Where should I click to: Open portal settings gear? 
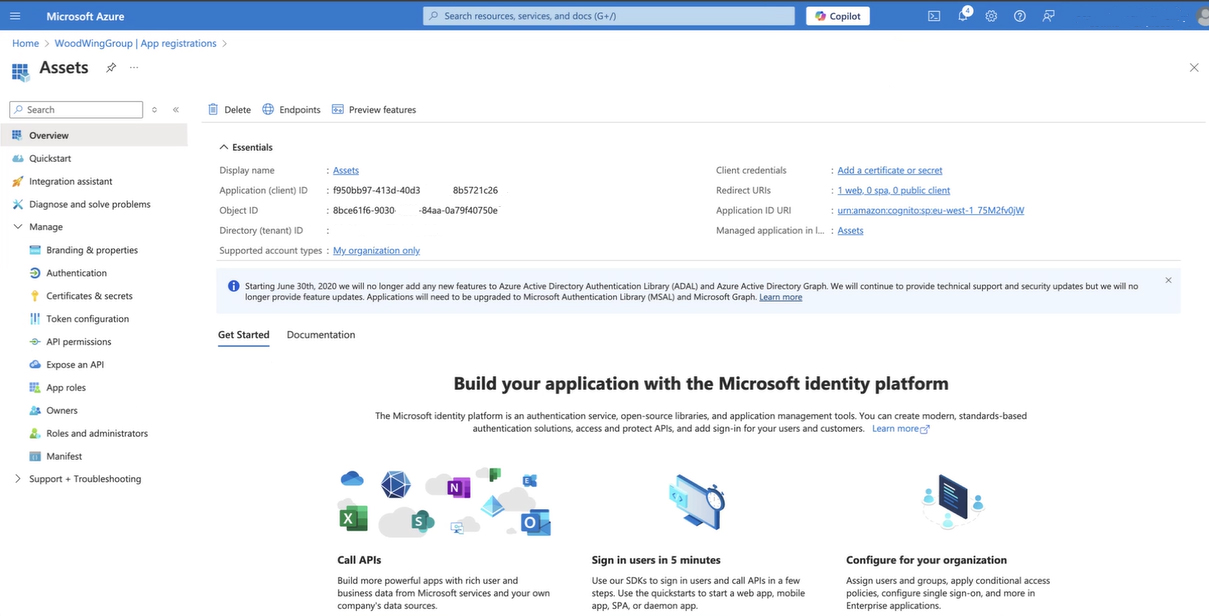pyautogui.click(x=991, y=16)
